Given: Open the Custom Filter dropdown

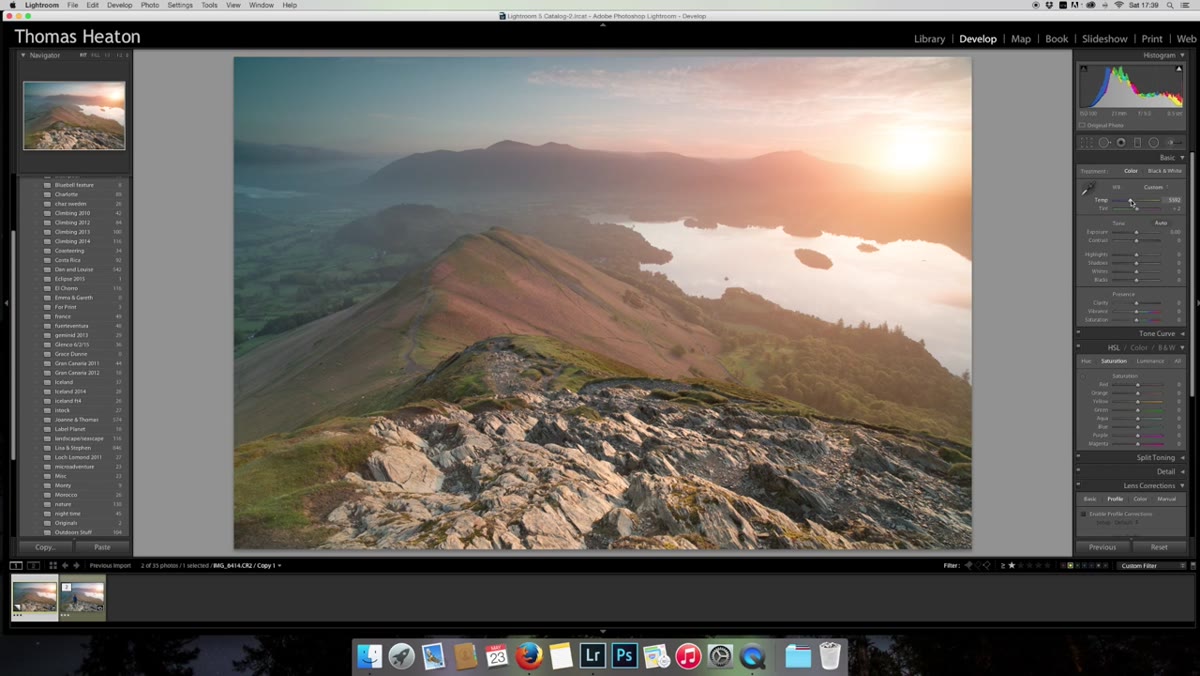Looking at the screenshot, I should tap(1151, 566).
